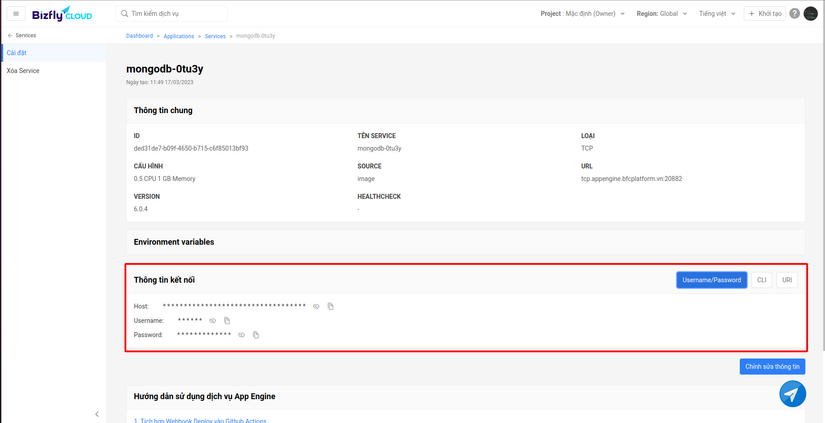
Task: Copy the Password value
Action: click(x=256, y=335)
